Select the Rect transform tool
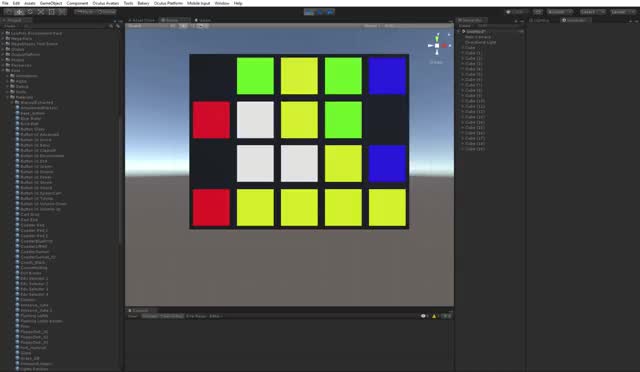The height and width of the screenshot is (372, 640). [x=51, y=12]
